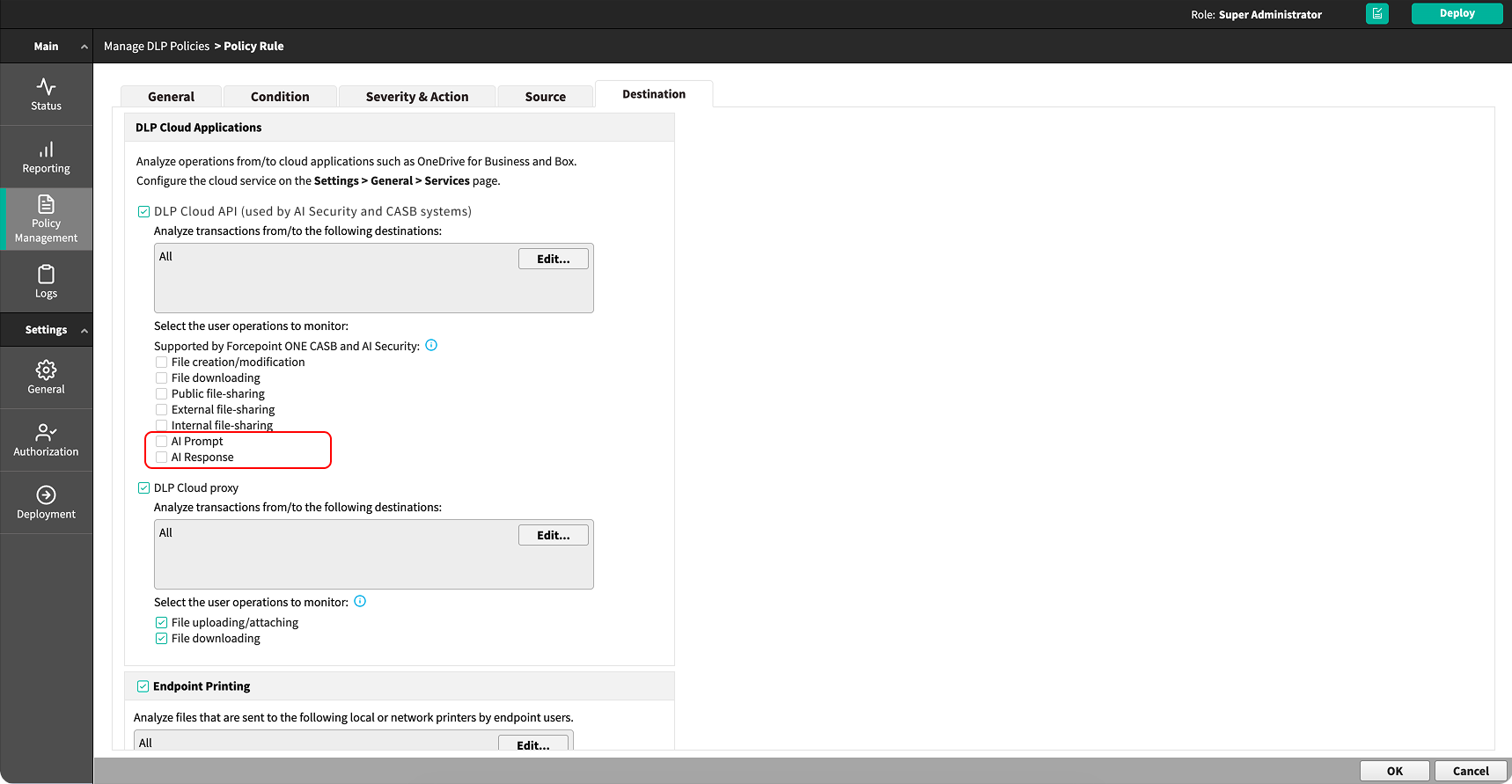This screenshot has width=1512, height=784.
Task: Toggle the Endpoint Printing checkbox
Action: pyautogui.click(x=143, y=686)
